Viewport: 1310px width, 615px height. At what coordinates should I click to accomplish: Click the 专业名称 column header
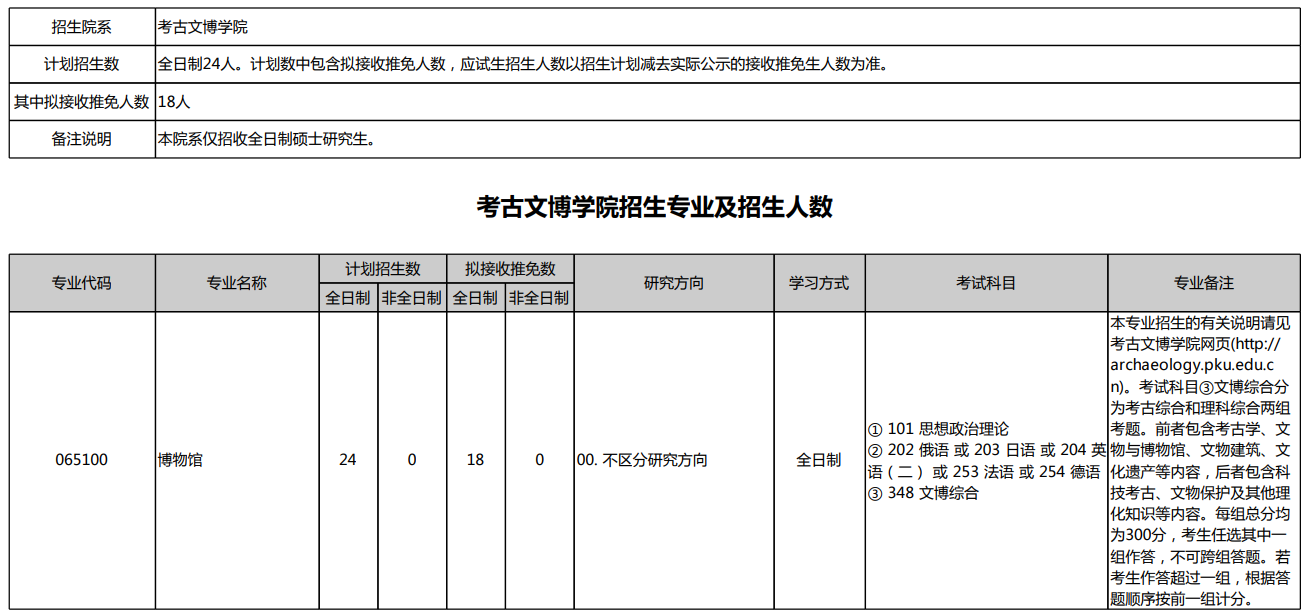(236, 283)
